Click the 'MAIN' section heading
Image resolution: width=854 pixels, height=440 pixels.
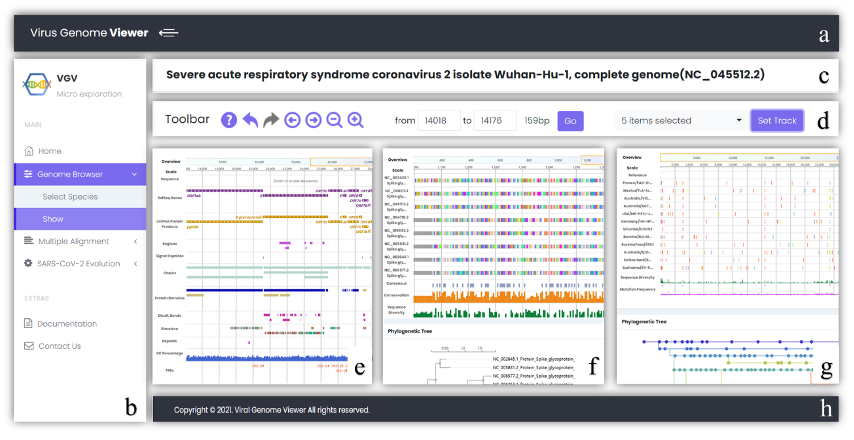coord(33,125)
